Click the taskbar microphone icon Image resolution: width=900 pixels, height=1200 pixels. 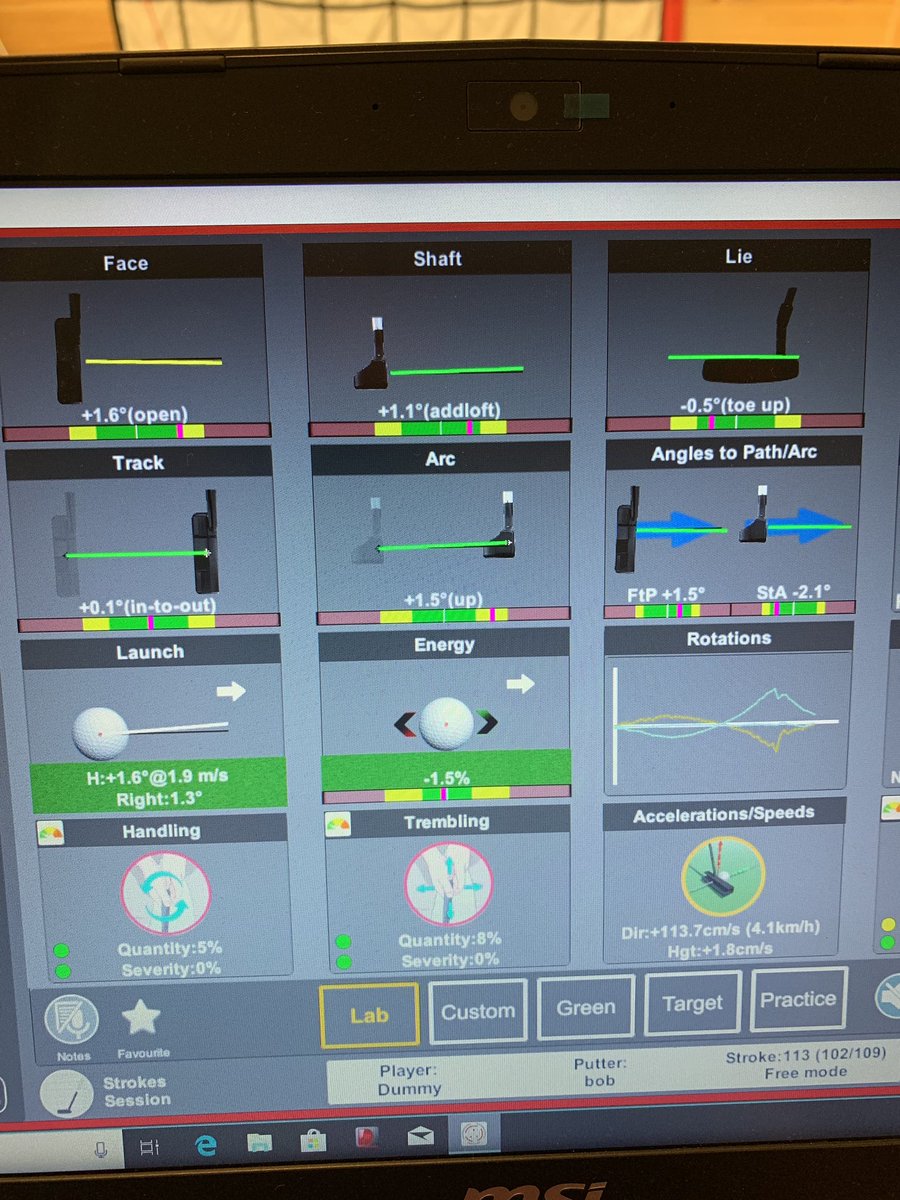click(x=101, y=1149)
